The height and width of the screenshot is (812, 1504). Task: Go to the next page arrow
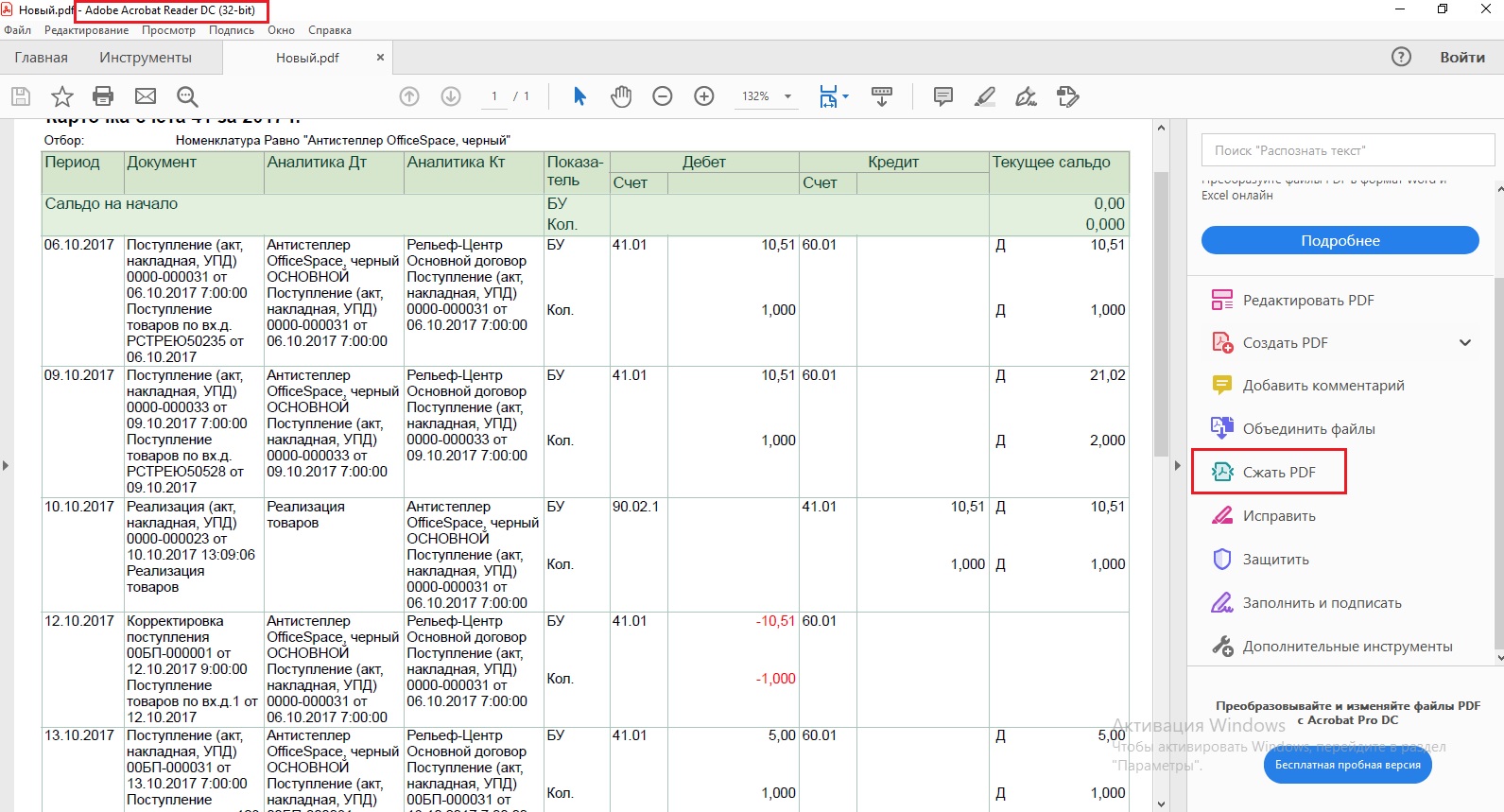click(451, 96)
